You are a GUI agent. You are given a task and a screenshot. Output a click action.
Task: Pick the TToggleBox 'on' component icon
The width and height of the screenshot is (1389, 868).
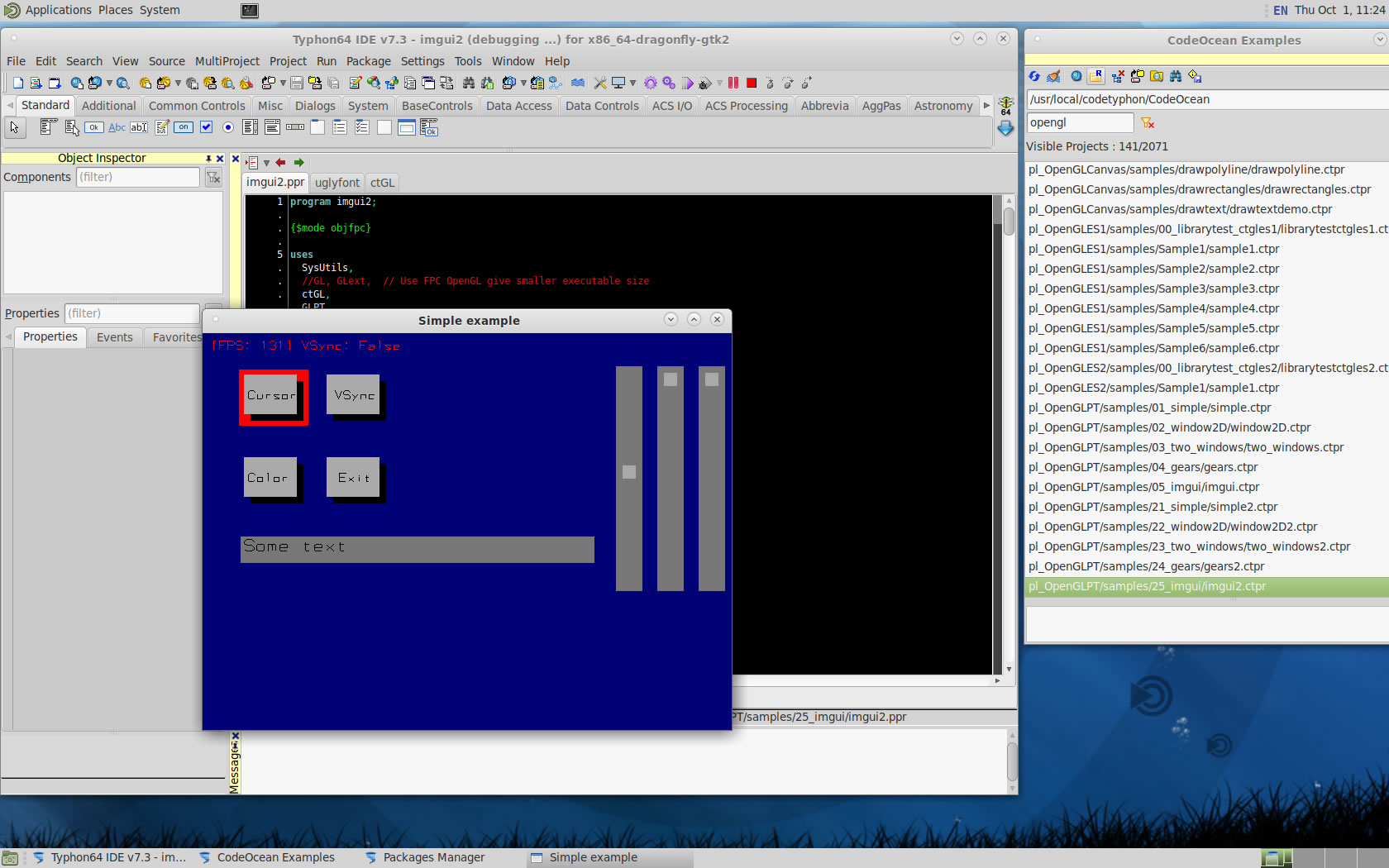(184, 127)
